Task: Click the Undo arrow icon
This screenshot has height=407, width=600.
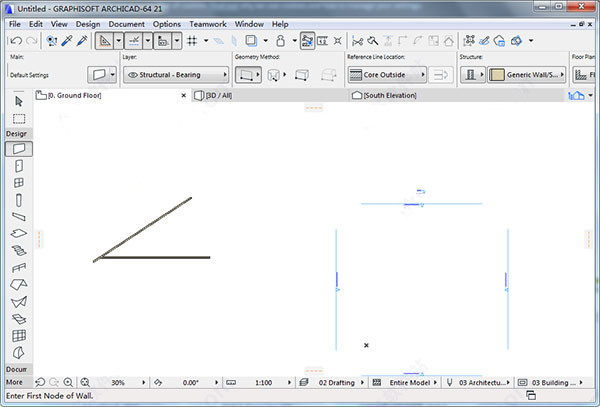Action: click(16, 41)
